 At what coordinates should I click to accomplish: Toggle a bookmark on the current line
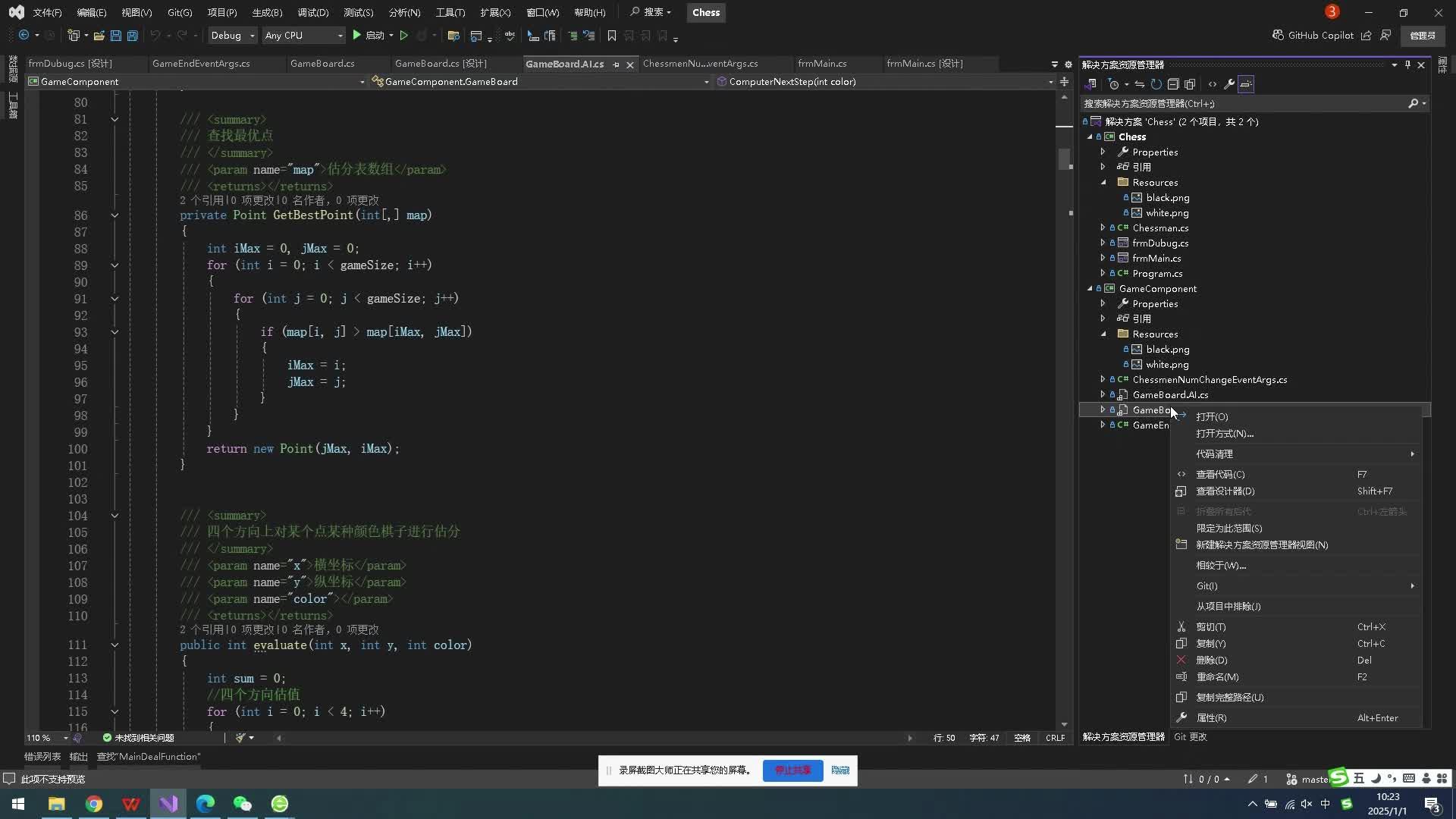[x=612, y=36]
